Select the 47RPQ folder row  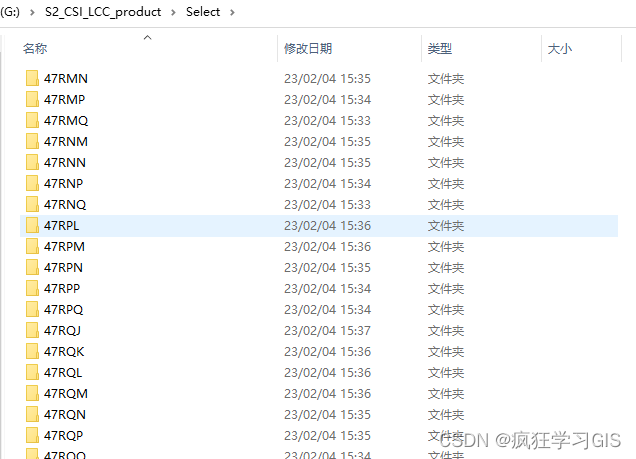[319, 310]
